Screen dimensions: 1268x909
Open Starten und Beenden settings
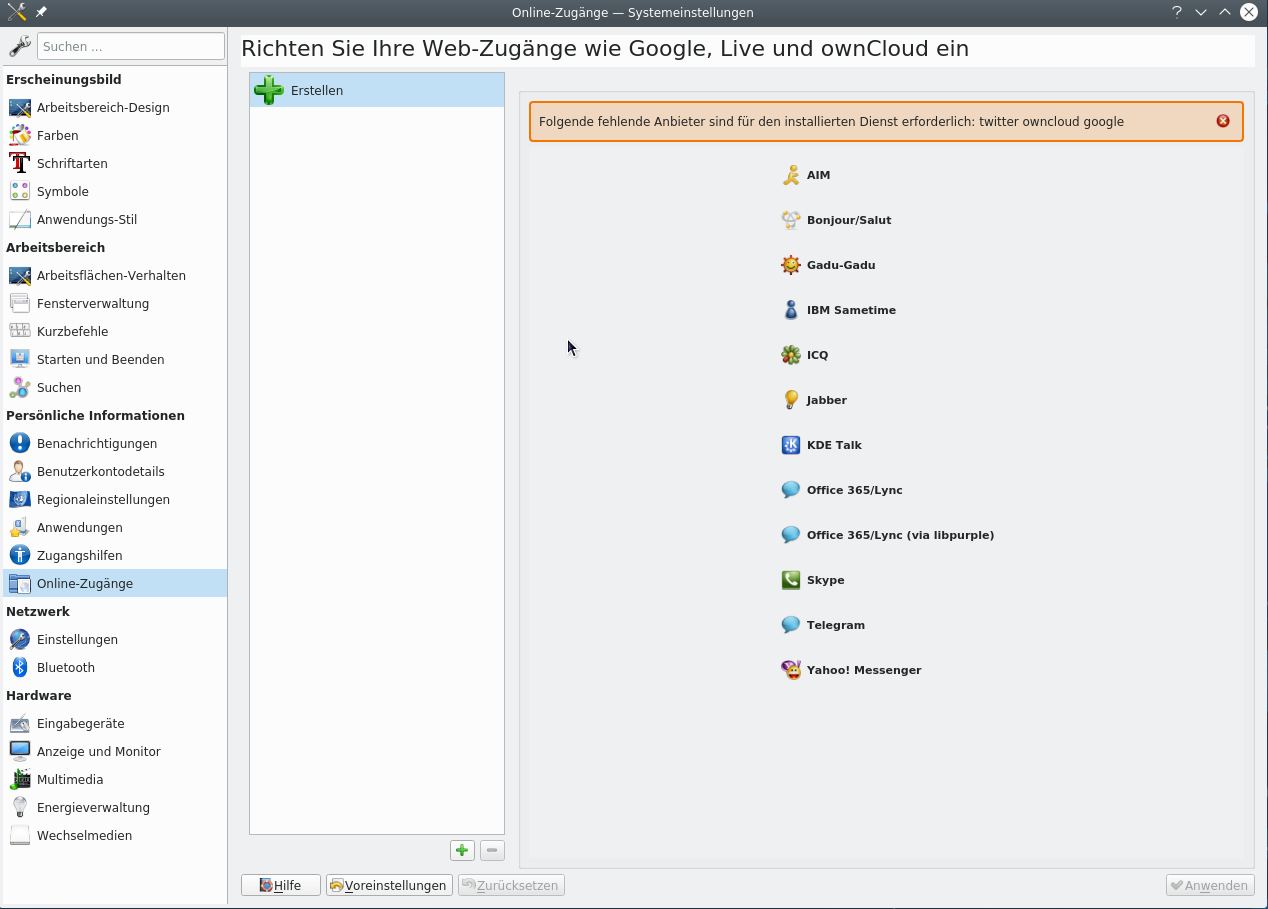(115, 359)
